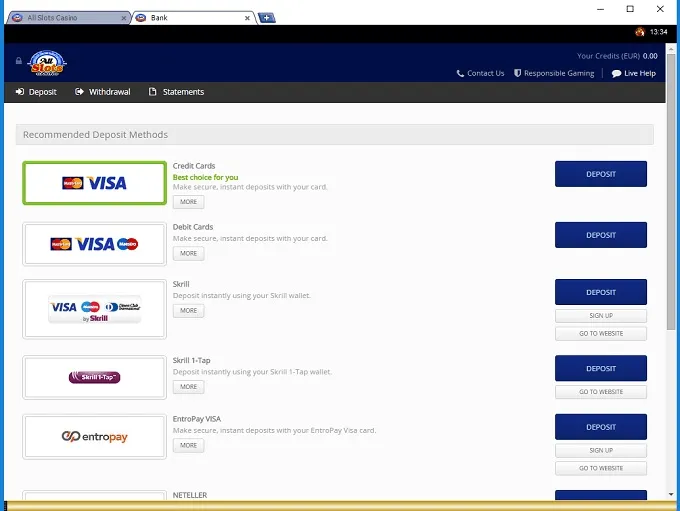Click the casino icon beside clock

pos(640,32)
